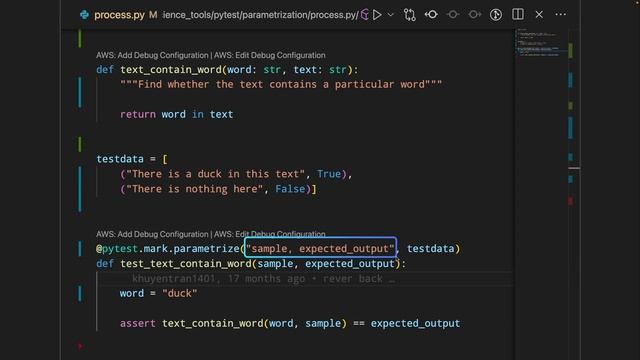This screenshot has height=360, width=640.
Task: Click the khuyentran1401 17 months ago blame annotation
Action: point(263,279)
